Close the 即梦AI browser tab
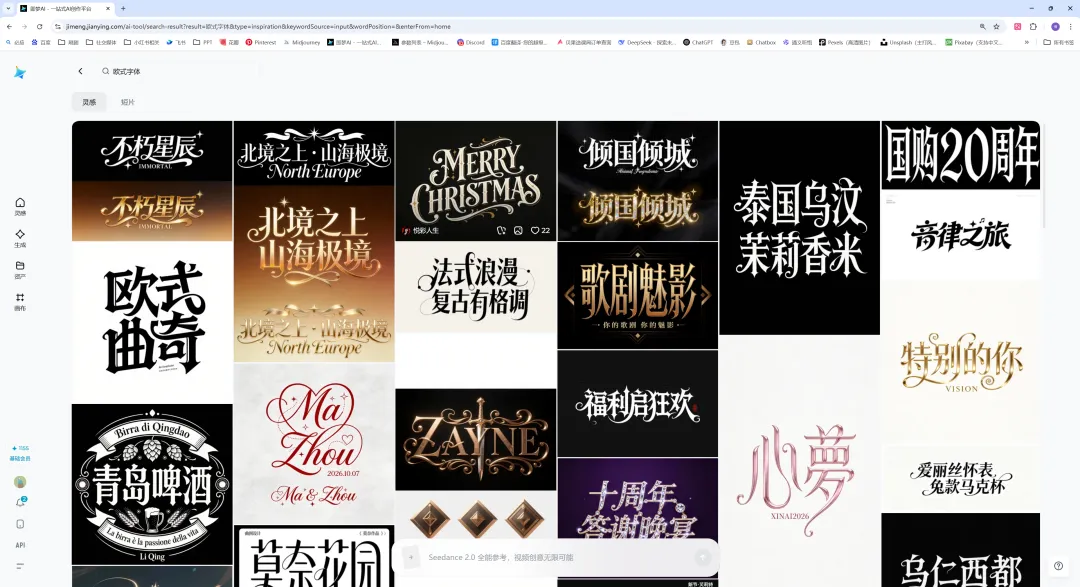1080x587 pixels. click(108, 8)
